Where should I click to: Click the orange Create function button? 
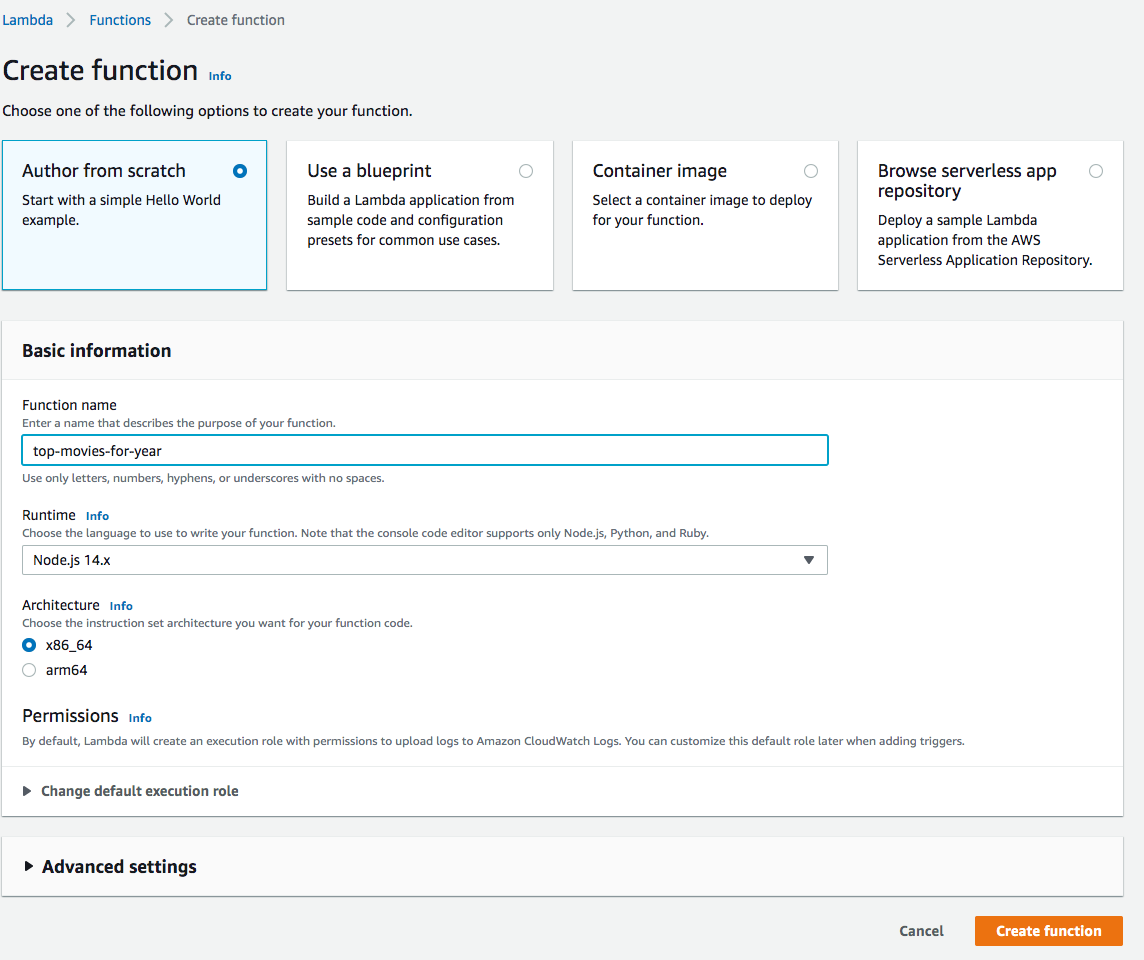click(x=1048, y=932)
